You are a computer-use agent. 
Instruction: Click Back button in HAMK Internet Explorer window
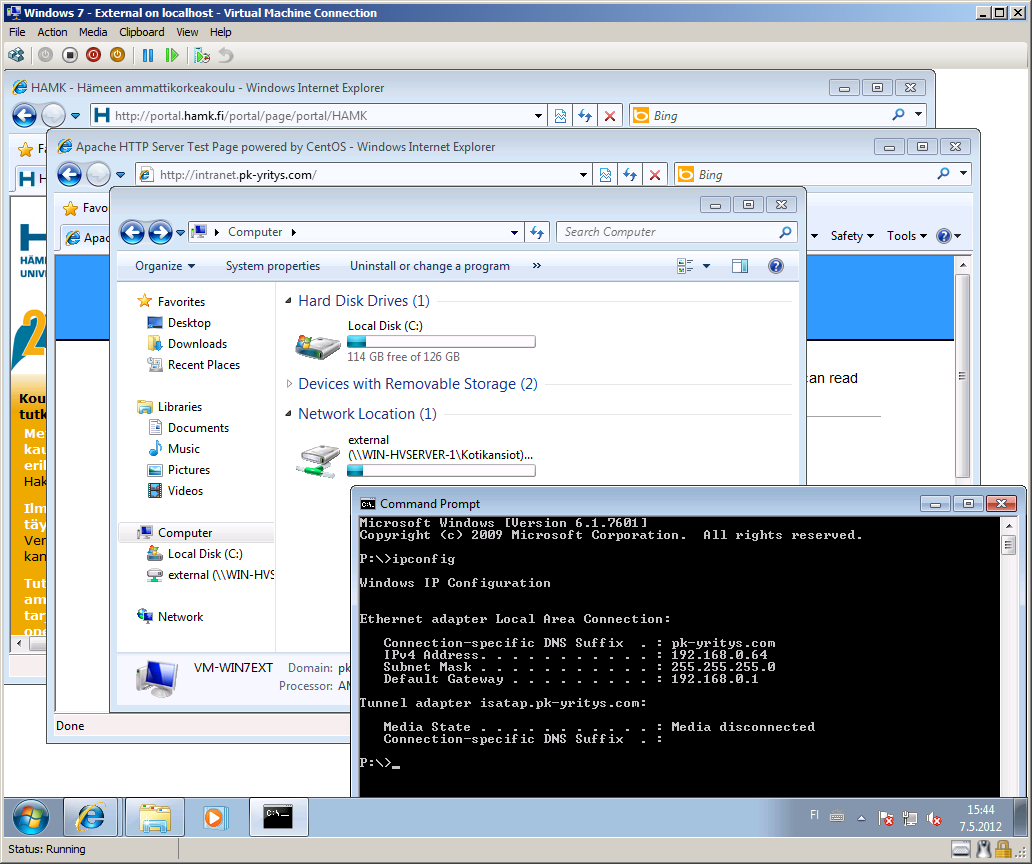coord(24,116)
